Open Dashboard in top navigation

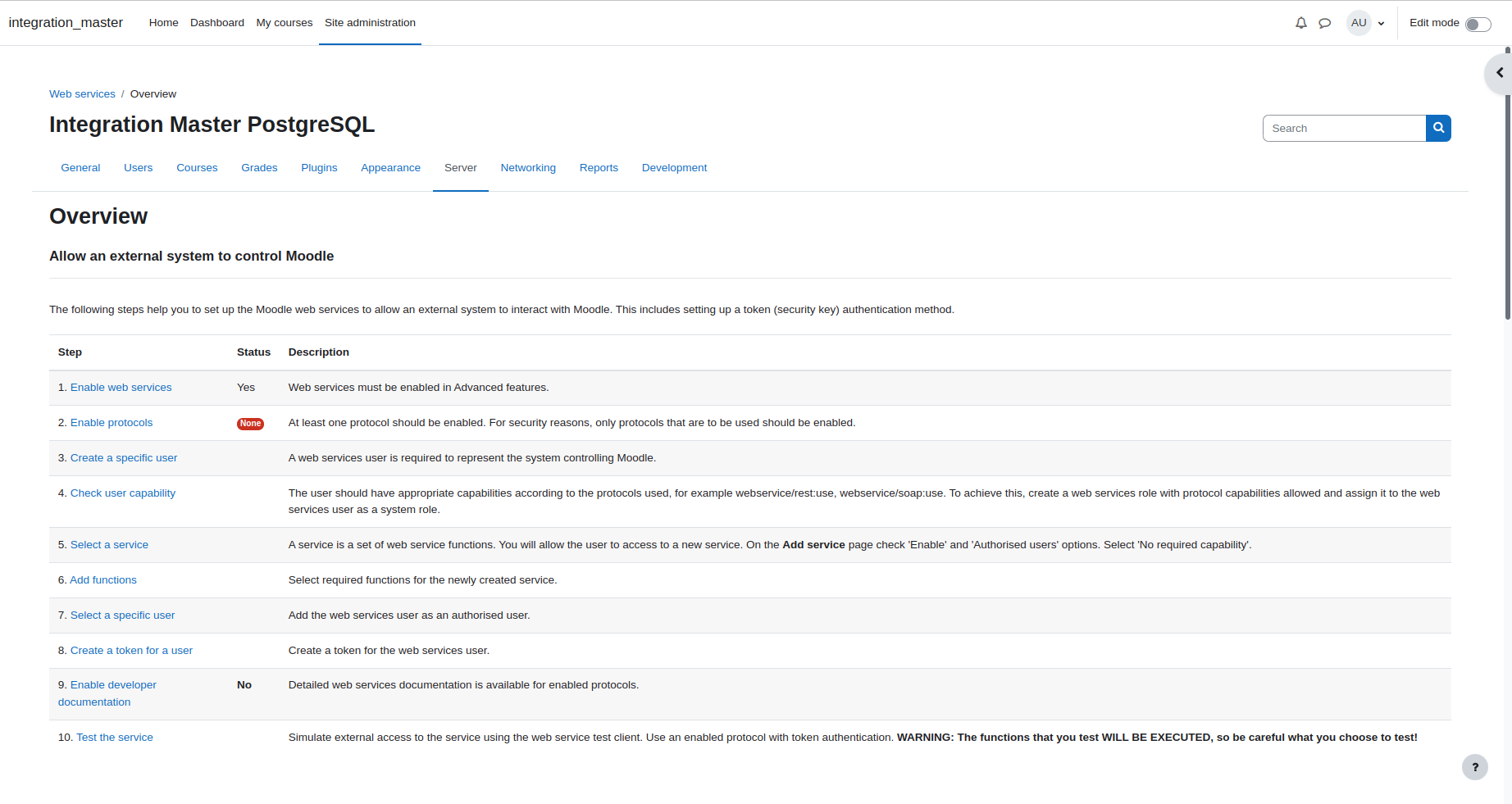click(217, 23)
